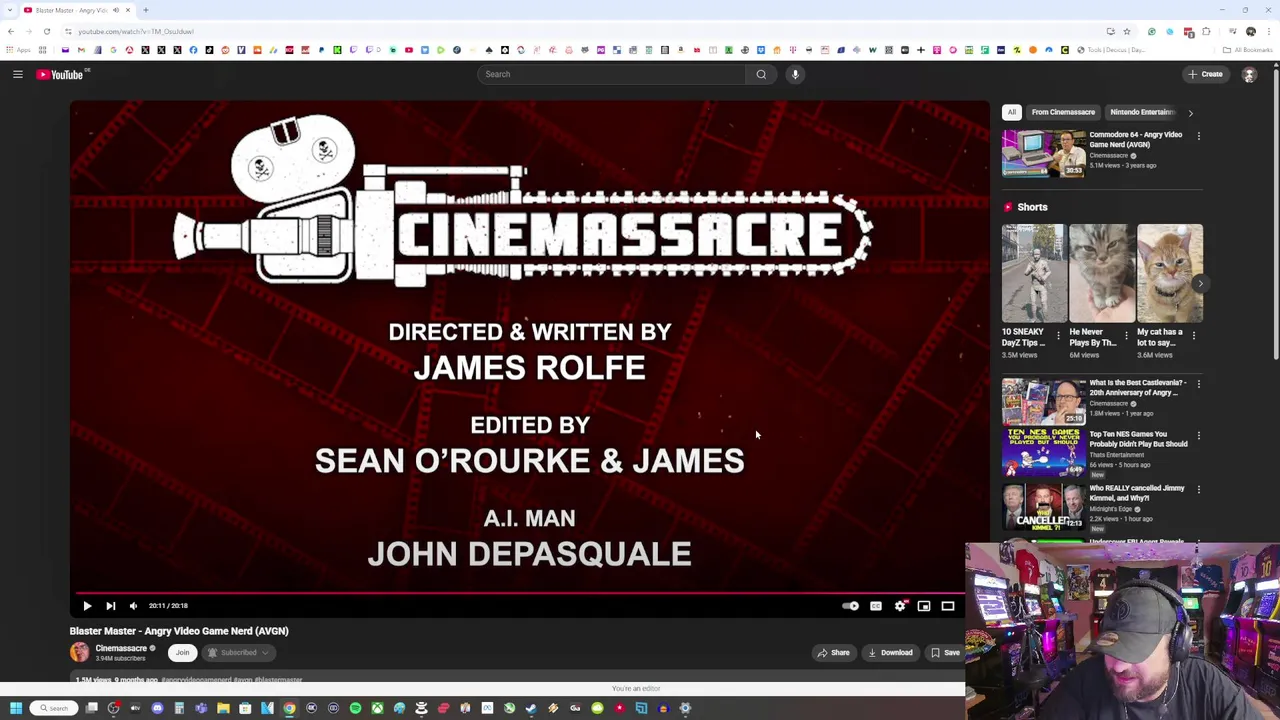1280x720 pixels.
Task: Open options for Top Ten NES video
Action: [1199, 436]
